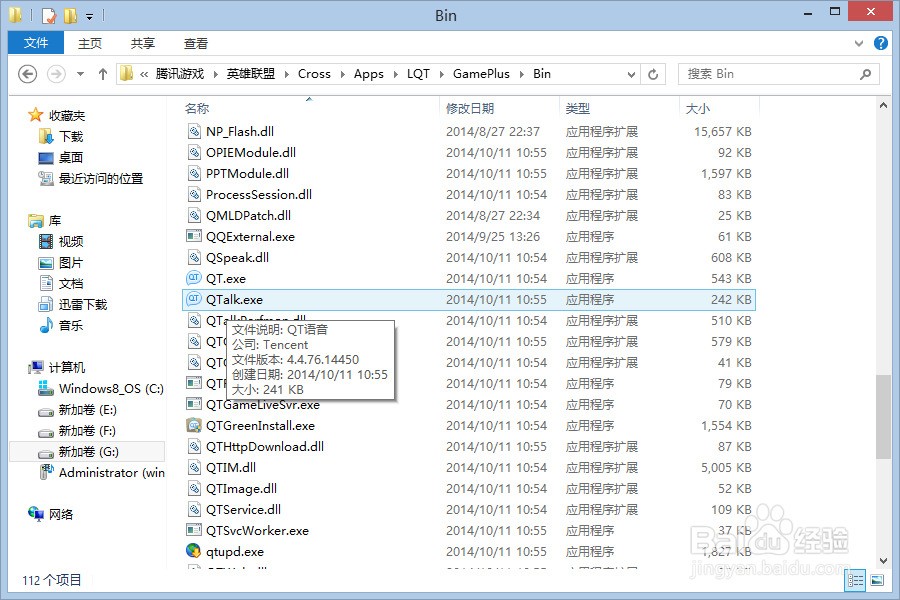Screen dimensions: 900x600
Task: Open recent locations dropdown arrow
Action: click(80, 74)
